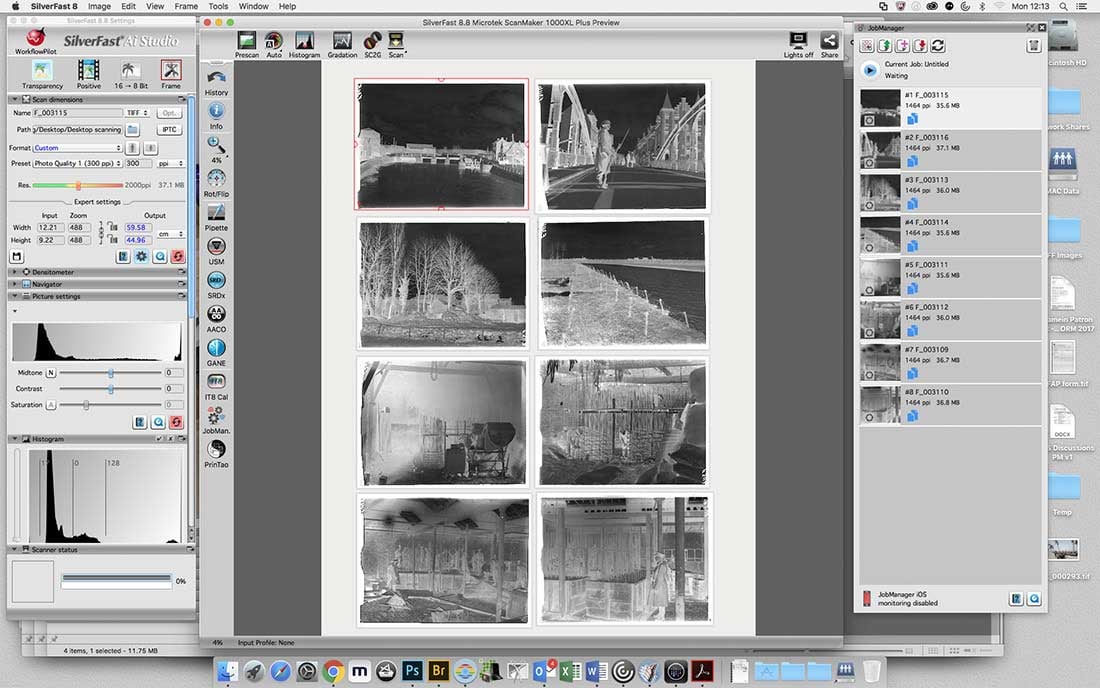Start the Scan from the toolbar
The image size is (1100, 688).
(x=396, y=45)
